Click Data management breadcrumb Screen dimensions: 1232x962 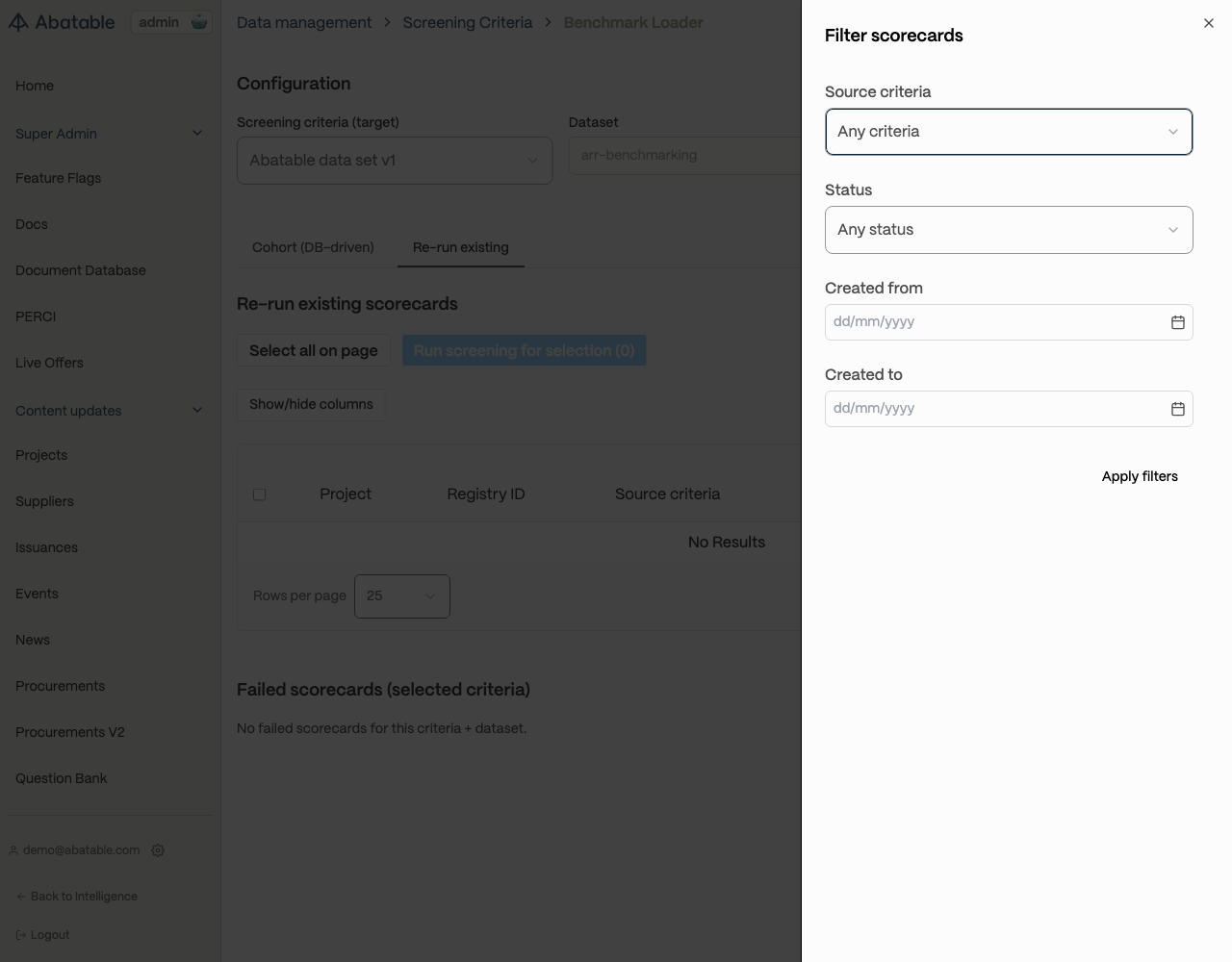click(x=304, y=22)
